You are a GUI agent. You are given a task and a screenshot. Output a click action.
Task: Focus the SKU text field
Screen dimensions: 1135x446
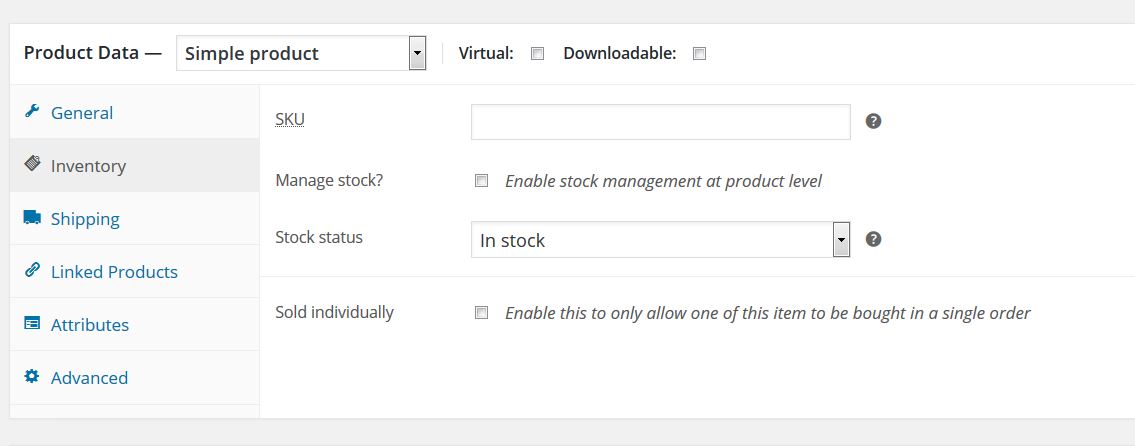tap(660, 122)
